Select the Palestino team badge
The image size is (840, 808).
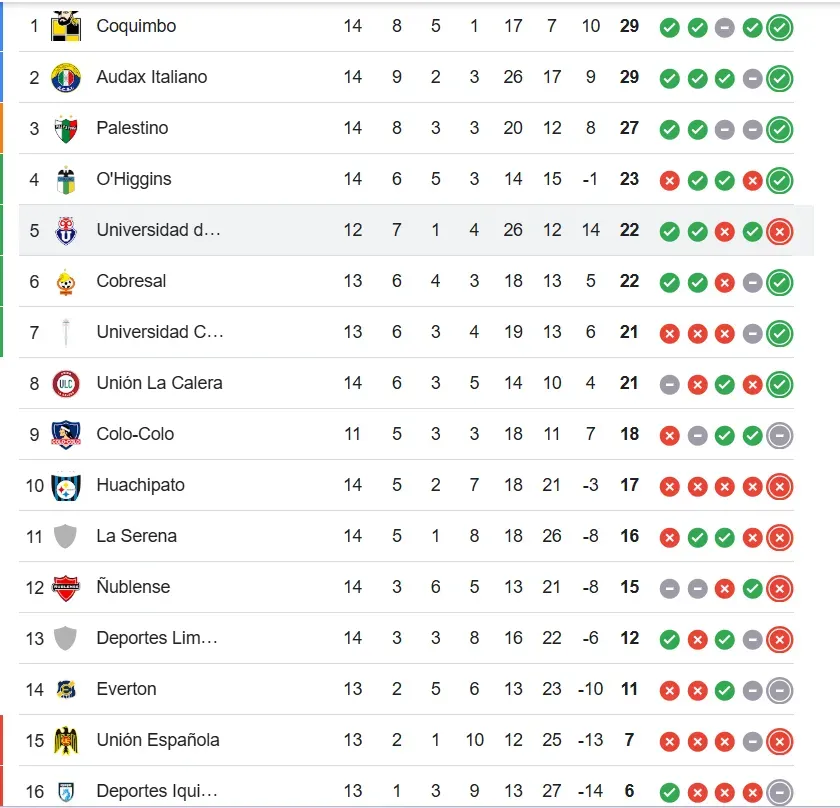(65, 128)
